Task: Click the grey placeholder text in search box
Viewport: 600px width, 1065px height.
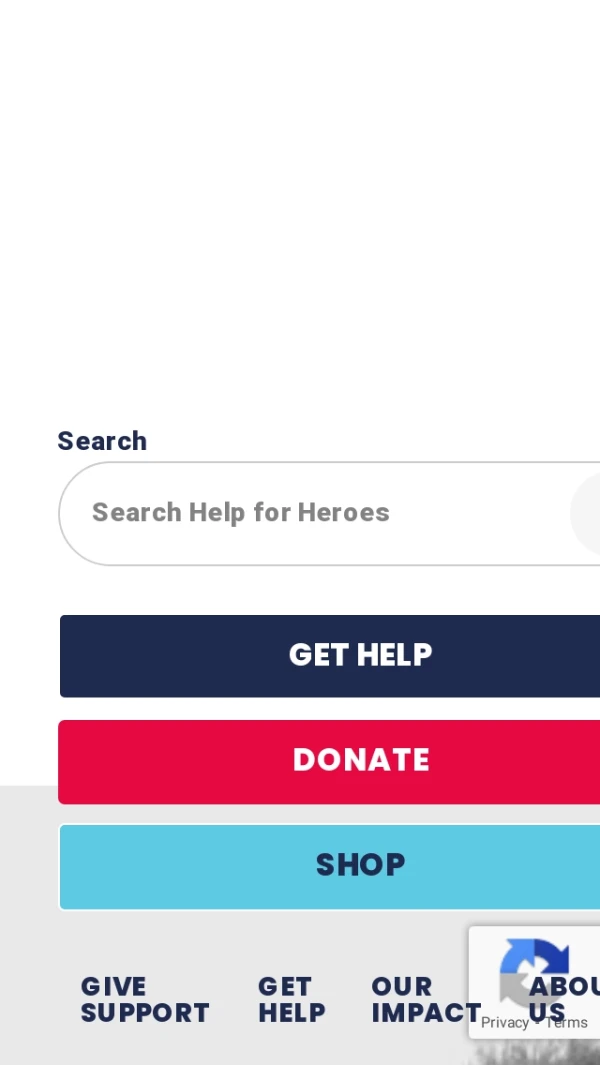Action: tap(241, 512)
